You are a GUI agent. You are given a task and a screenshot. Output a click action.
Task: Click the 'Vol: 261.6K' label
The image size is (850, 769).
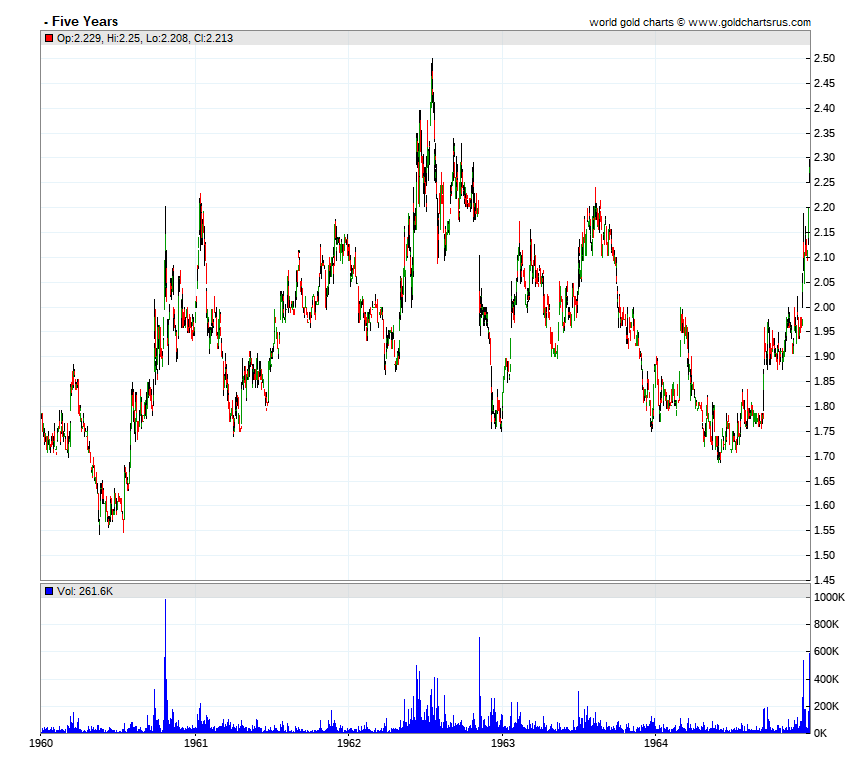click(x=85, y=591)
